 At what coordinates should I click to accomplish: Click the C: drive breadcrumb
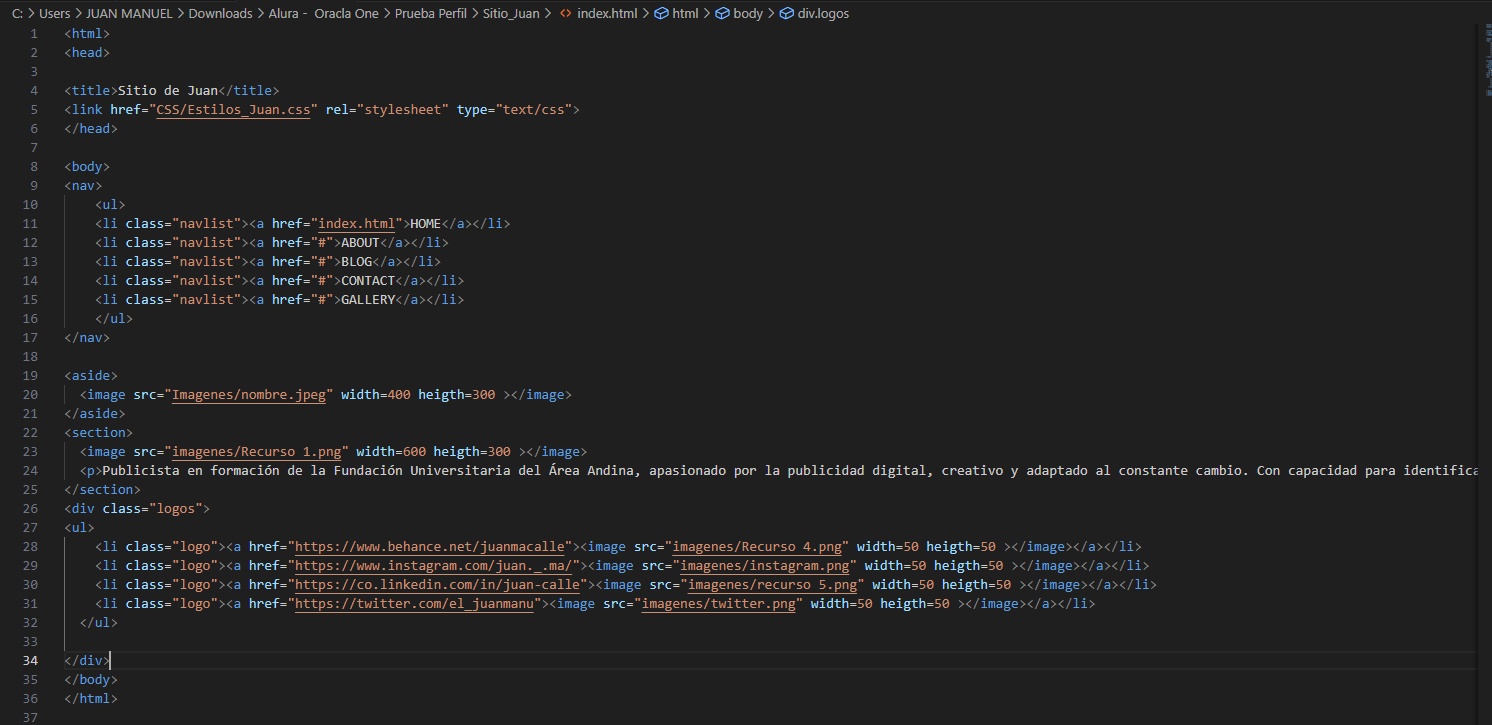point(17,14)
